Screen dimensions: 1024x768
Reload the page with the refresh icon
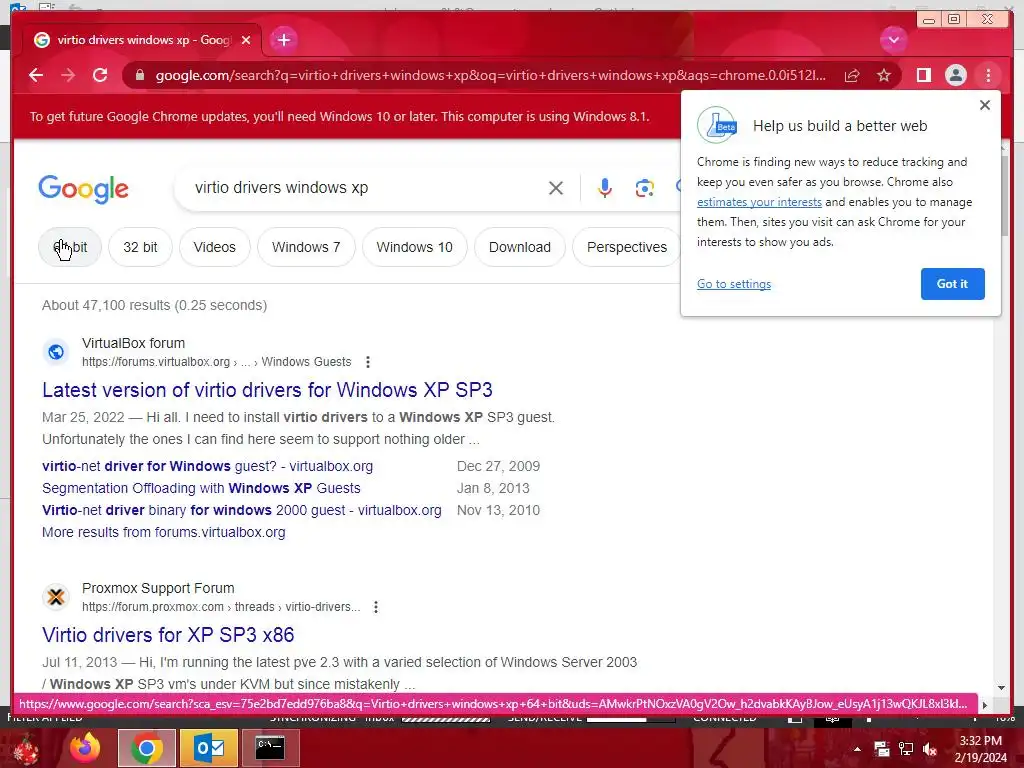pos(100,75)
